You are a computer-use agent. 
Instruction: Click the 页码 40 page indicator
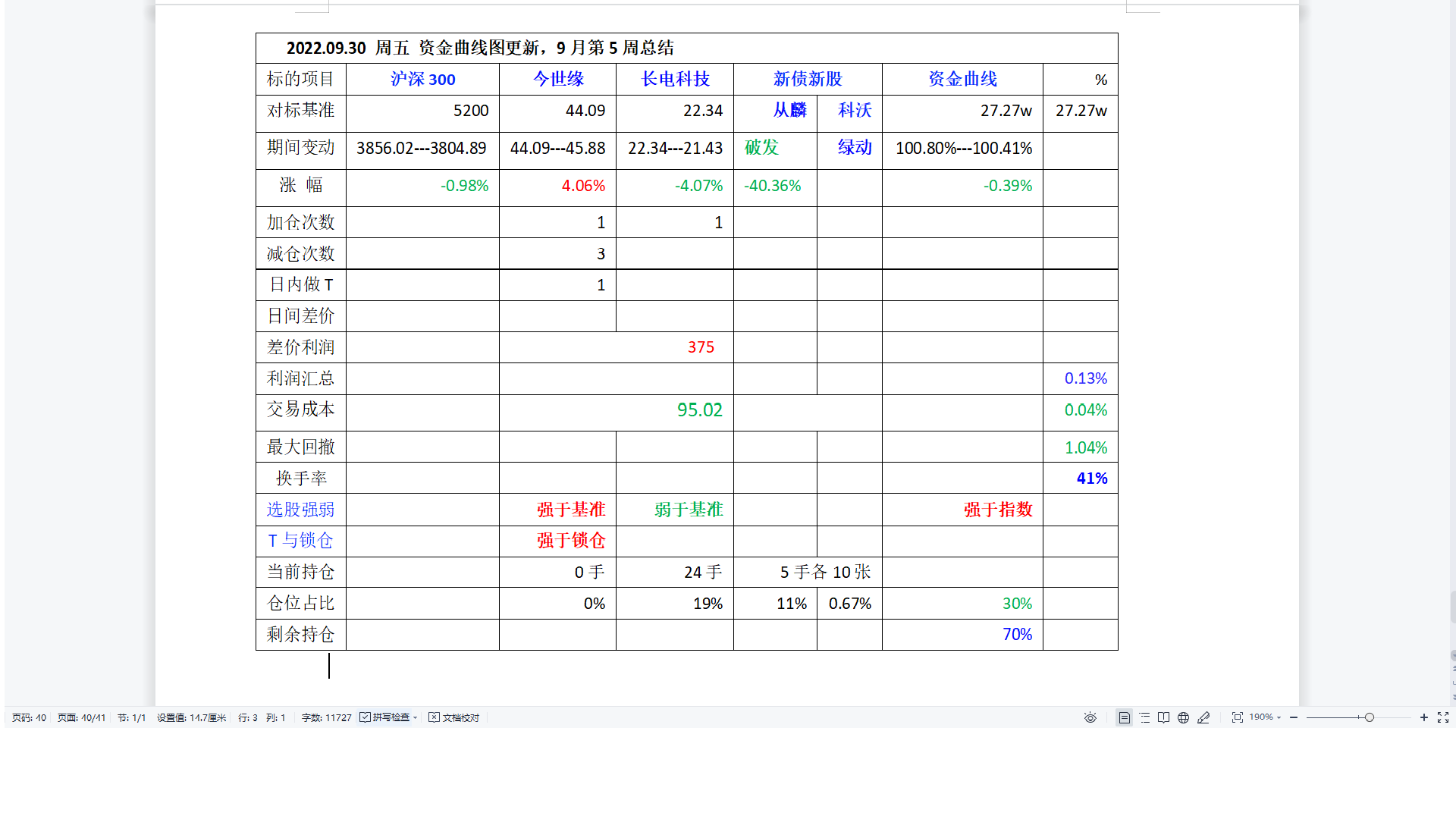coord(28,717)
